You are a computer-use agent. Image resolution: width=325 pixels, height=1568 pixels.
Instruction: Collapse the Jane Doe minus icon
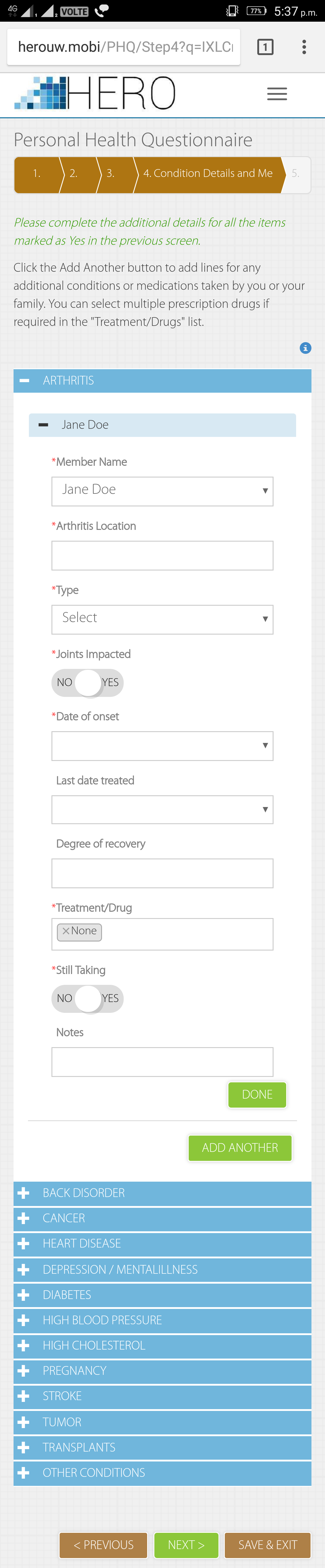click(x=43, y=425)
